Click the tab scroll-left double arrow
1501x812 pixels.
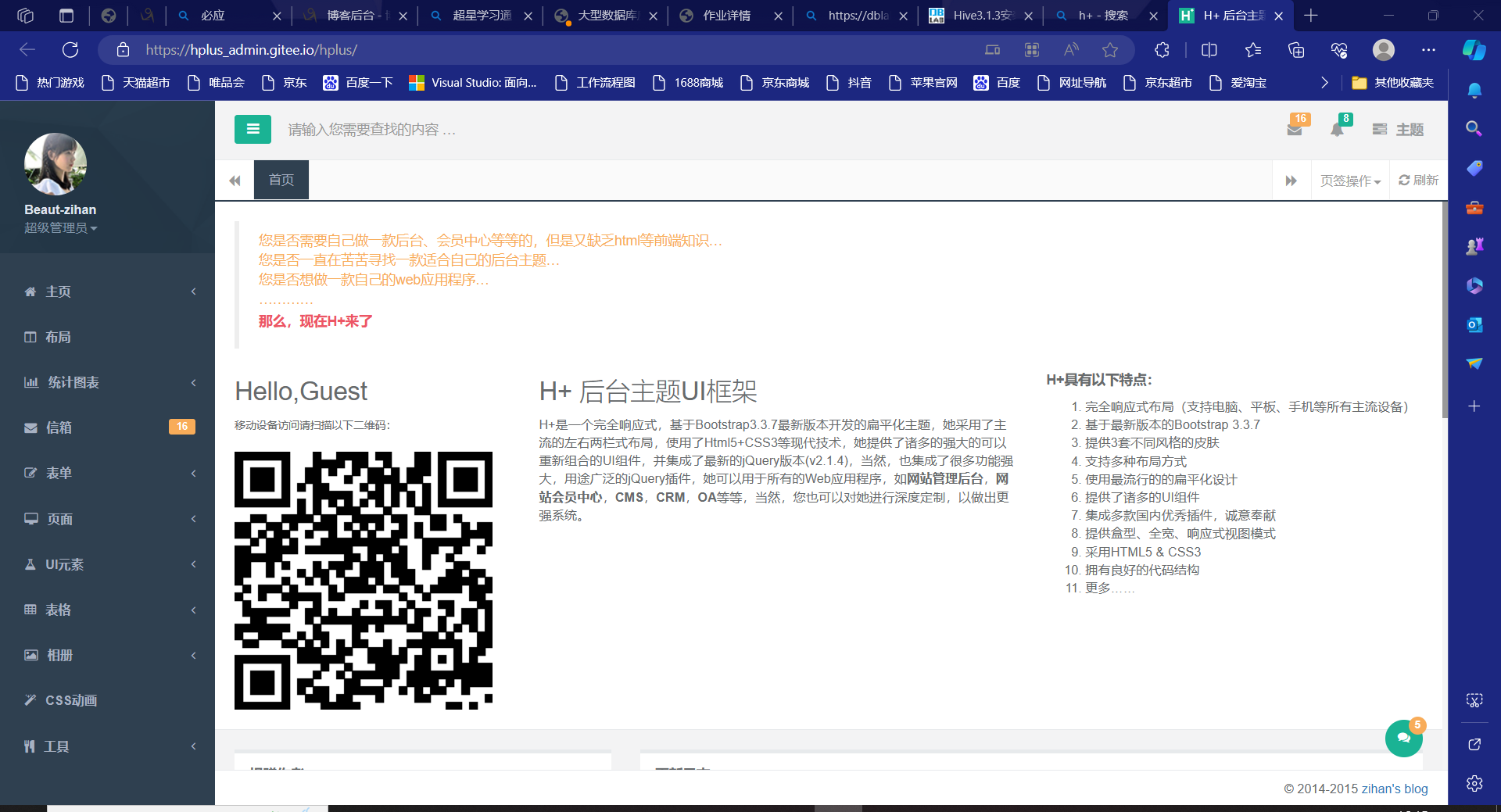click(235, 181)
